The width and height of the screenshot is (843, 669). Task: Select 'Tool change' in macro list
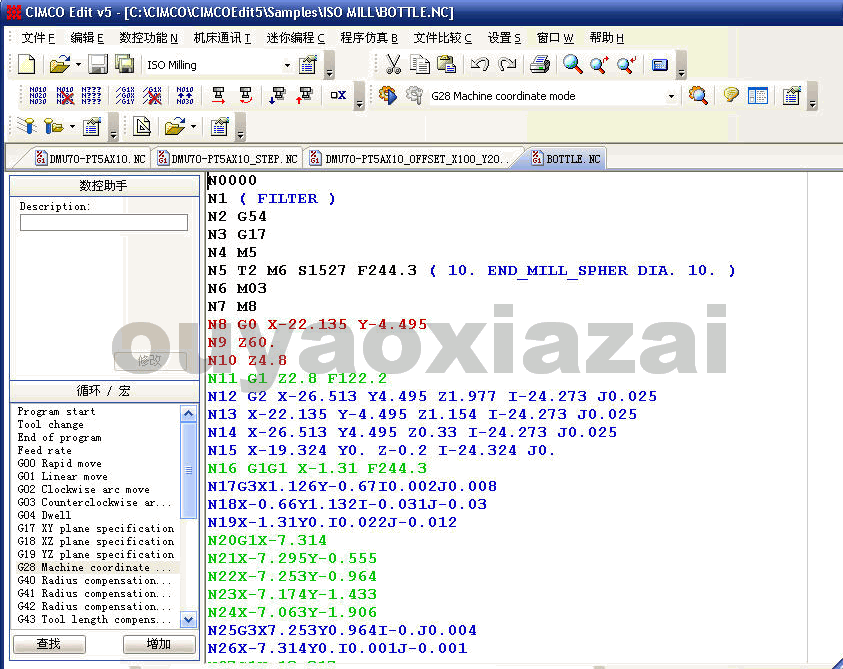coord(50,424)
